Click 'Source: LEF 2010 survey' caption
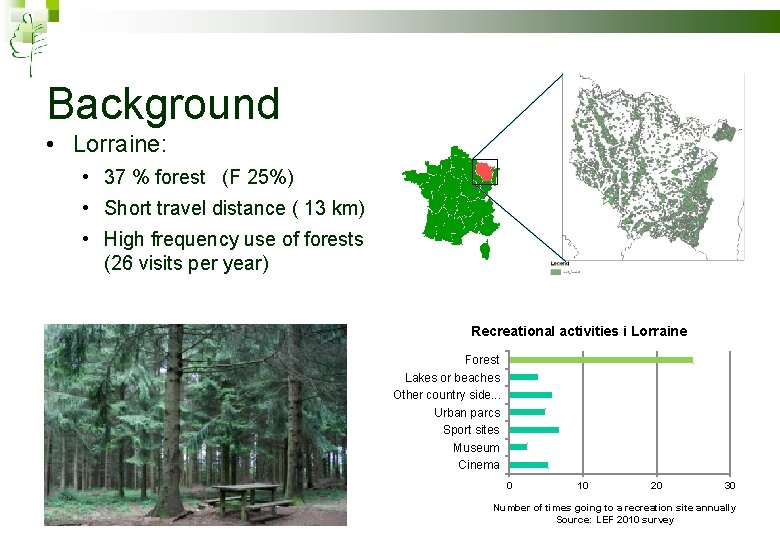Image resolution: width=780 pixels, height=540 pixels. (x=615, y=520)
